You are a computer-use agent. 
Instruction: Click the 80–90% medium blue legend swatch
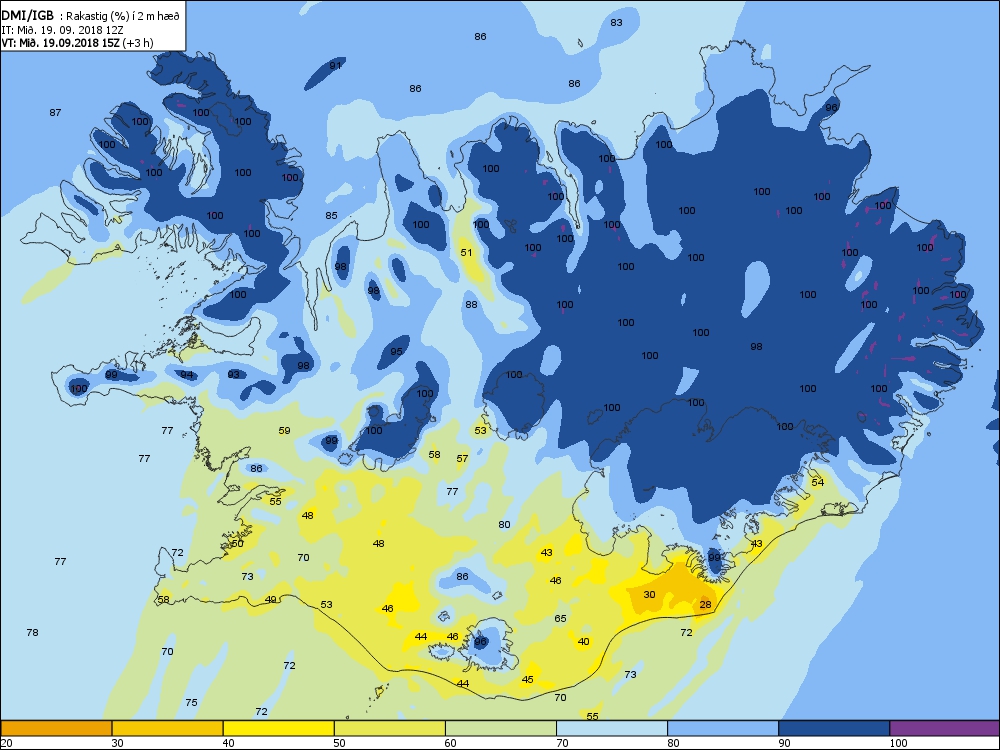click(723, 728)
